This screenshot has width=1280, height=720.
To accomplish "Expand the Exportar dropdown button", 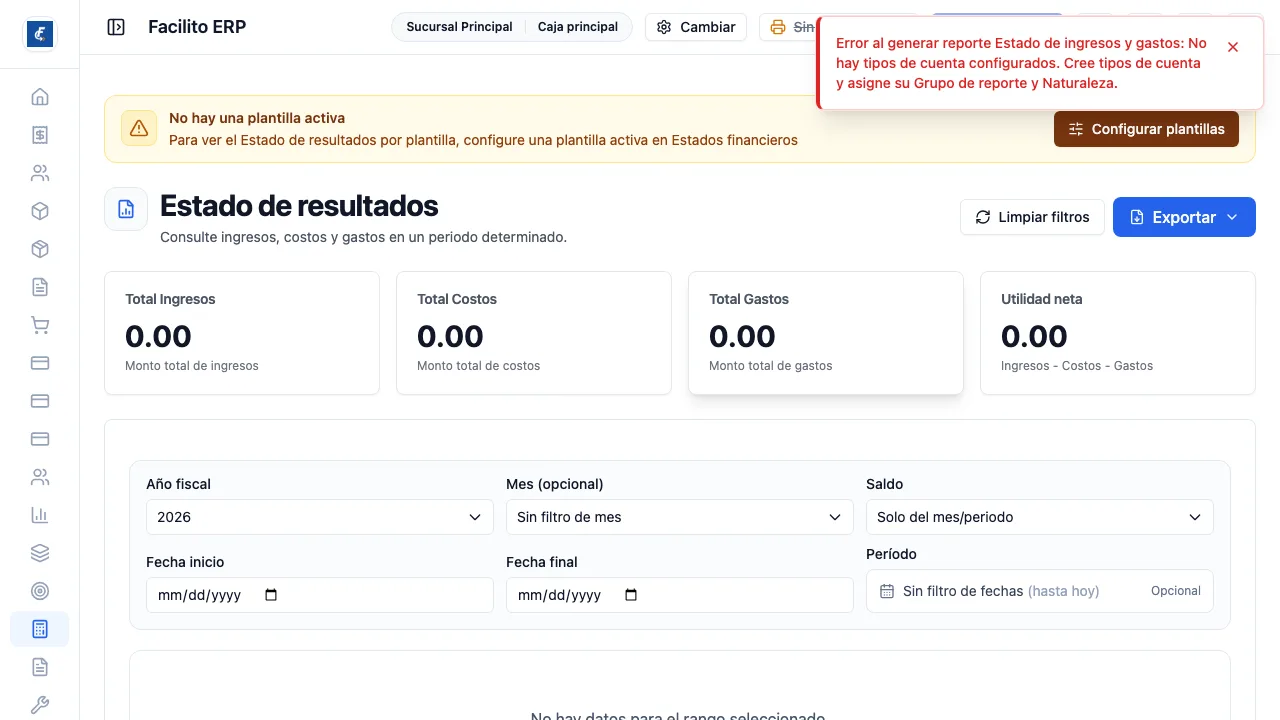I will (1184, 217).
